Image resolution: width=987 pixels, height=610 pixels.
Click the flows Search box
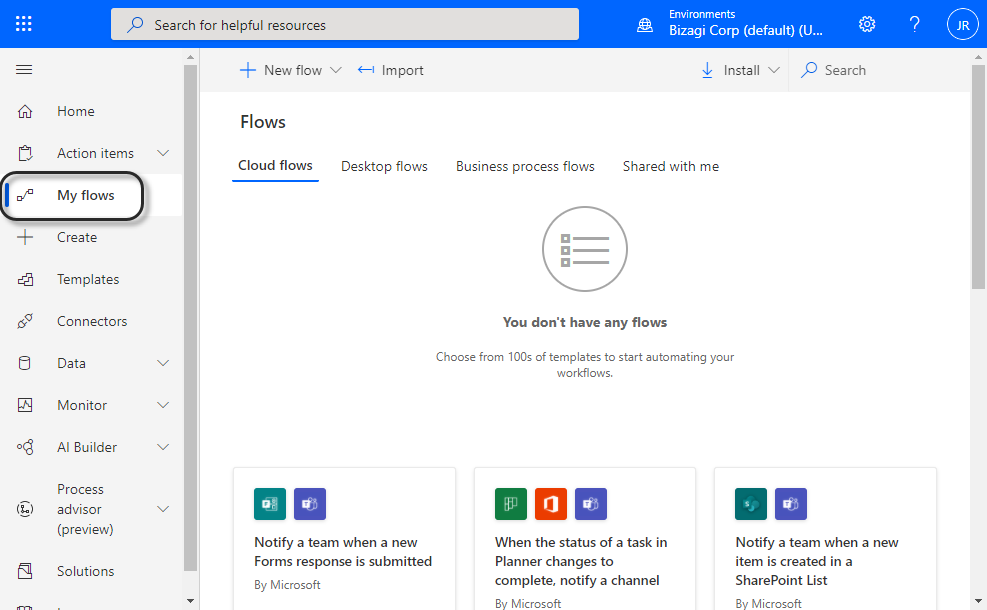(879, 71)
